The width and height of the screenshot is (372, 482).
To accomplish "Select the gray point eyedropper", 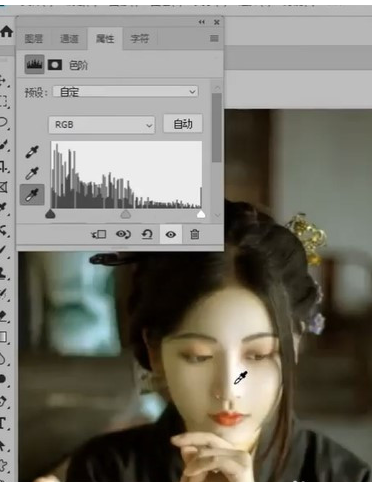I will (x=32, y=173).
